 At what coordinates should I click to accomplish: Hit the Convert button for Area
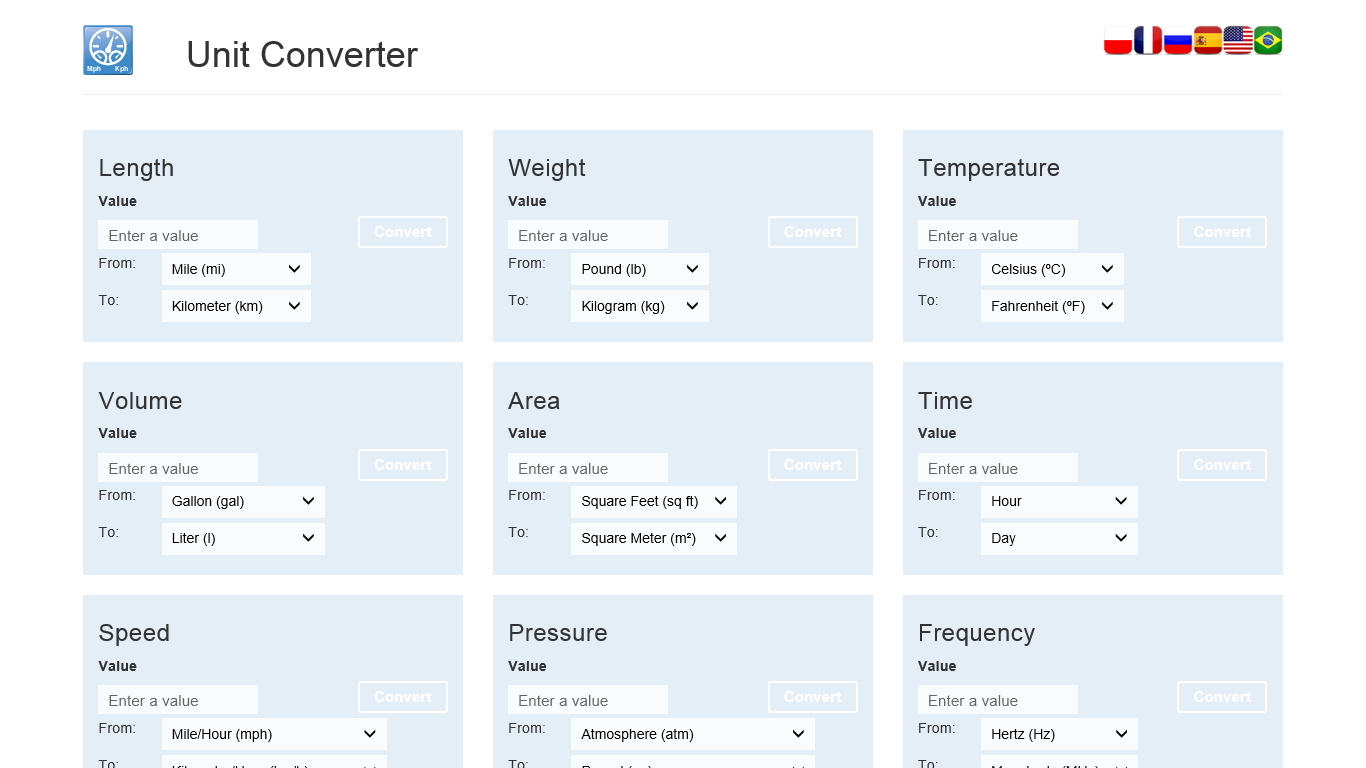812,465
